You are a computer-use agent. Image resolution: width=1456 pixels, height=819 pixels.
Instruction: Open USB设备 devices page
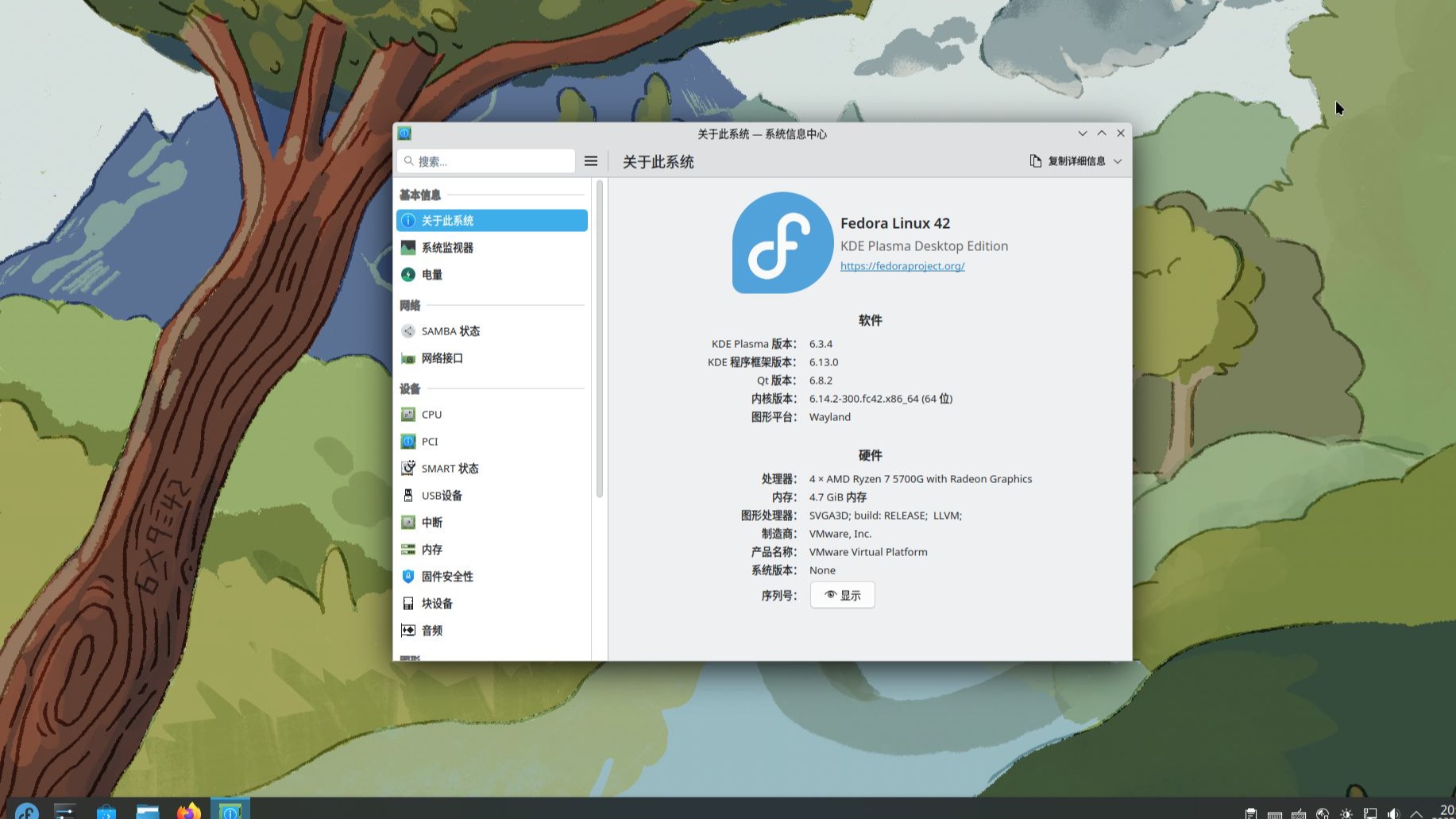point(492,496)
